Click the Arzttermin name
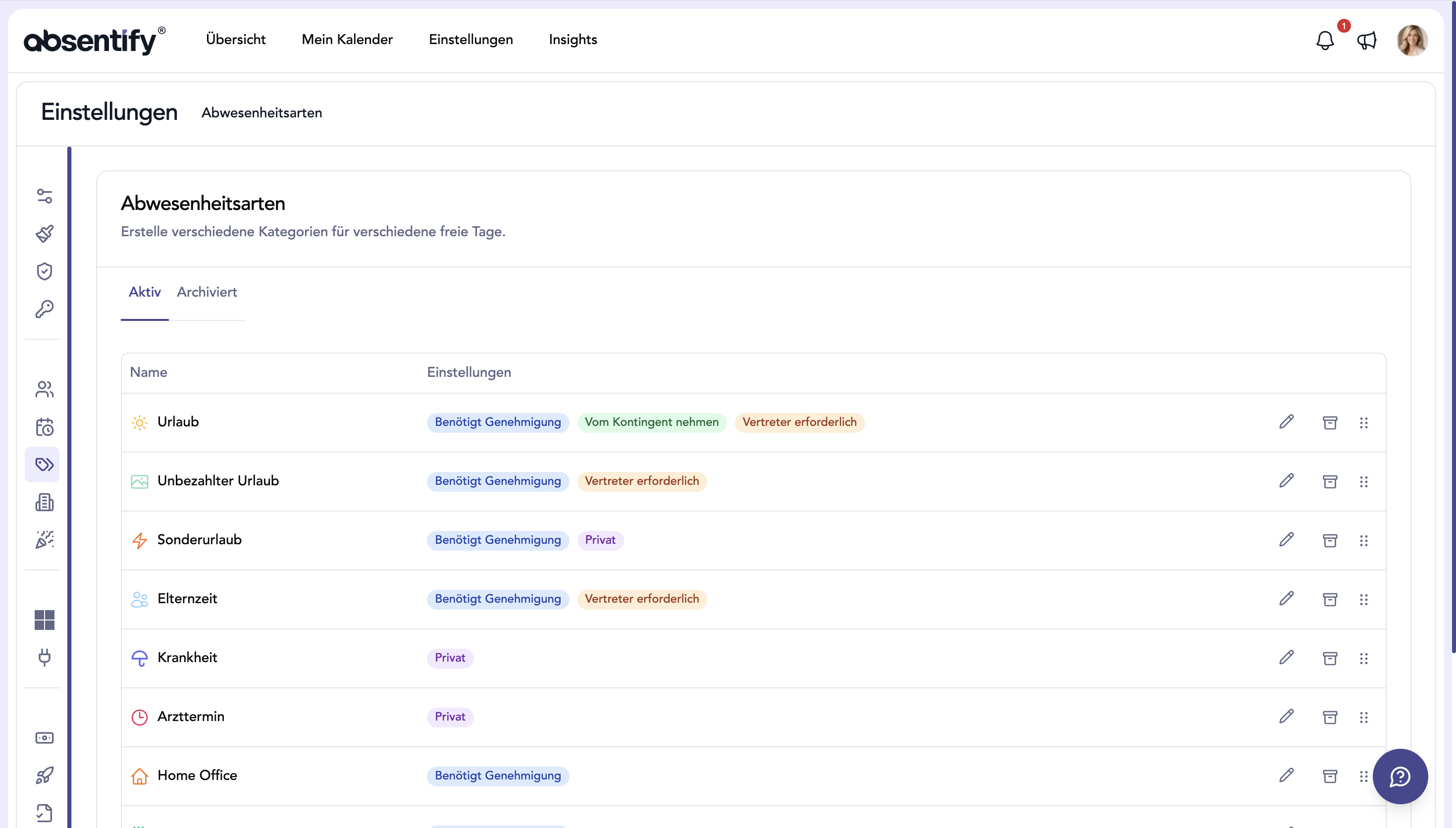Screen dimensions: 1456x828 [191, 717]
